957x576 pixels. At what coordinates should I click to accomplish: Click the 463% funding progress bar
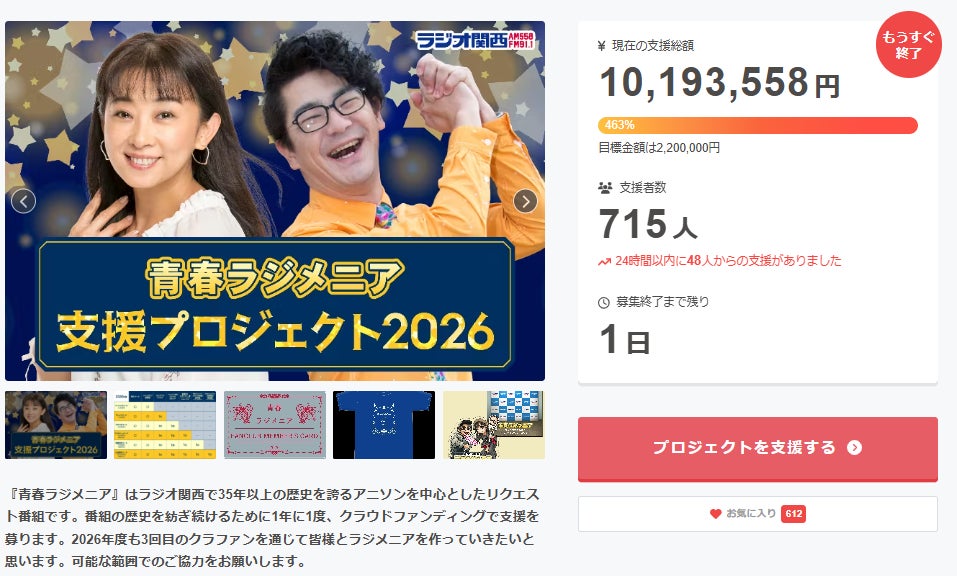757,125
